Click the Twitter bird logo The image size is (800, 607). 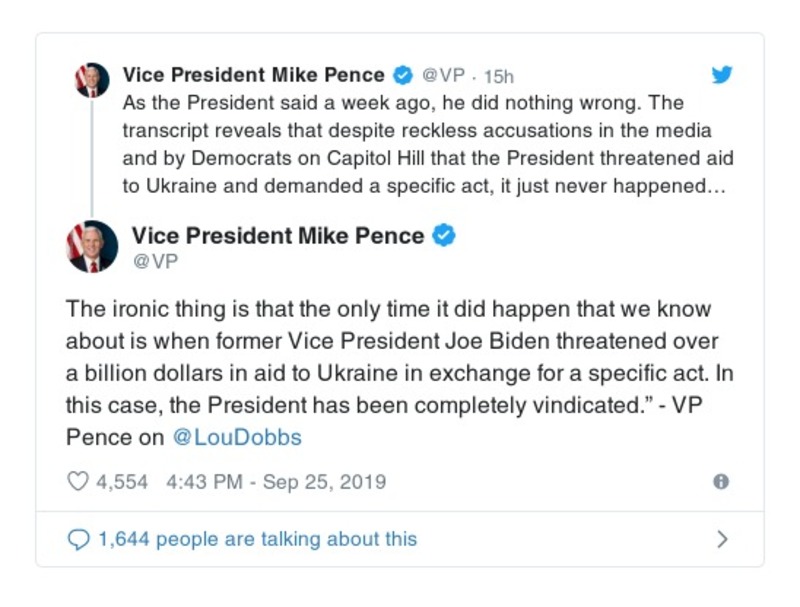coord(722,76)
